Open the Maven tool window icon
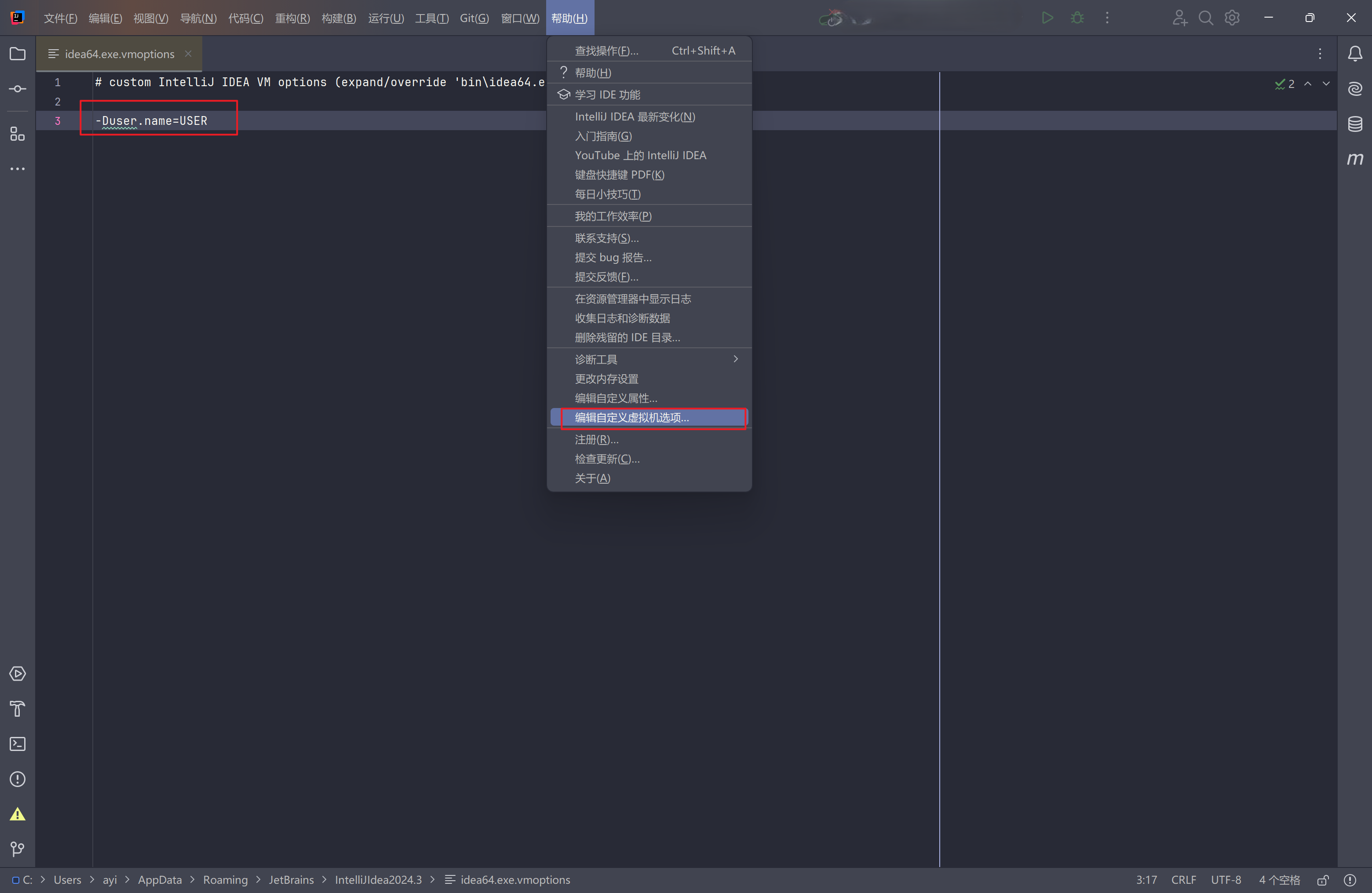This screenshot has height=893, width=1372. (1355, 159)
